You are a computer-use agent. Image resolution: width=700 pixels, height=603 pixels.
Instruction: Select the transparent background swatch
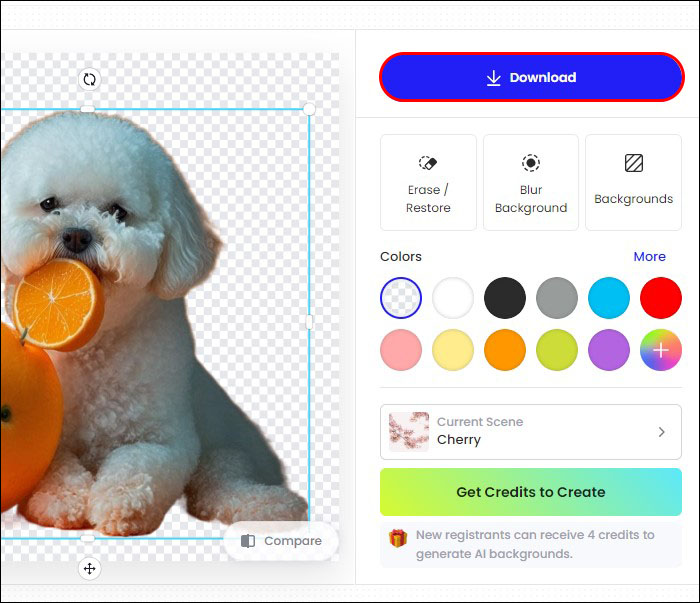(401, 298)
